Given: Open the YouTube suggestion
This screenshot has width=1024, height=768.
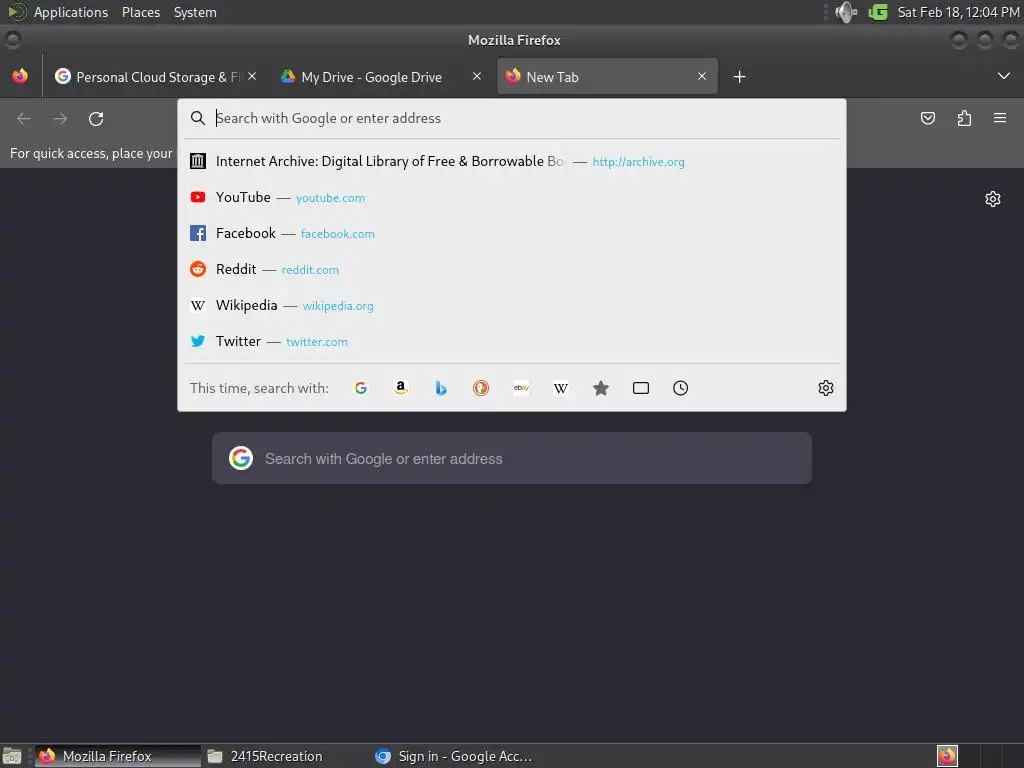Looking at the screenshot, I should click(x=512, y=197).
